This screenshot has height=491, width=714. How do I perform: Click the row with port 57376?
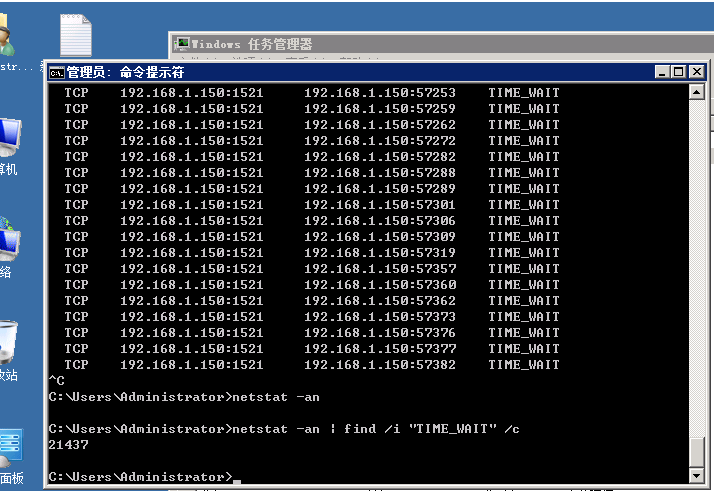[x=311, y=332]
